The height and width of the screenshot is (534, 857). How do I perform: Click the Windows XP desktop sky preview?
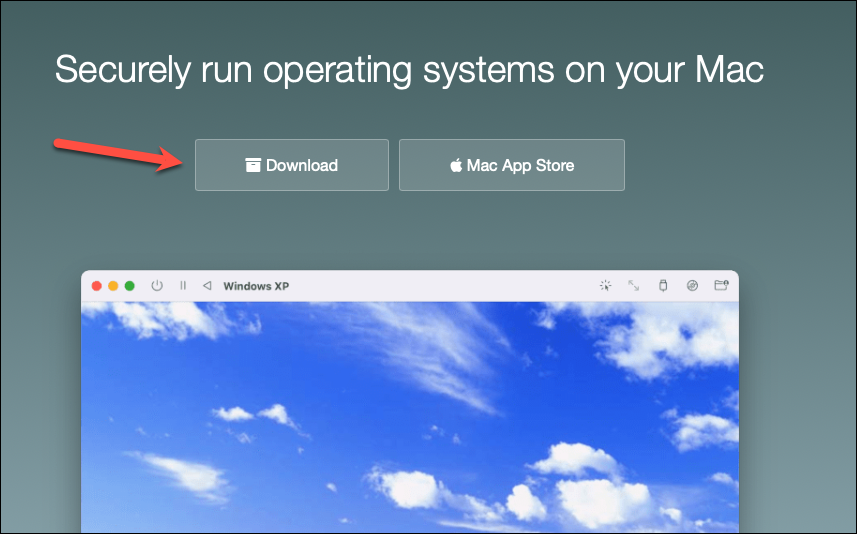tap(410, 417)
